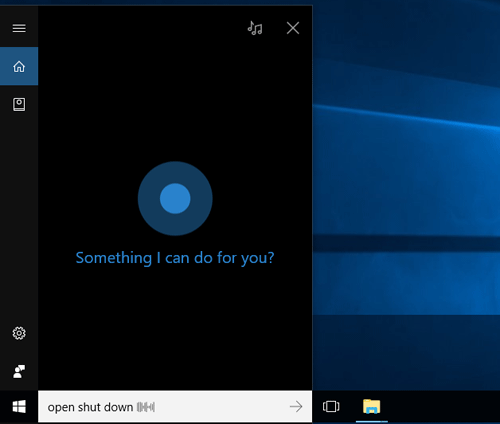
Task: Click "Something I can do for you?" text
Action: point(175,258)
